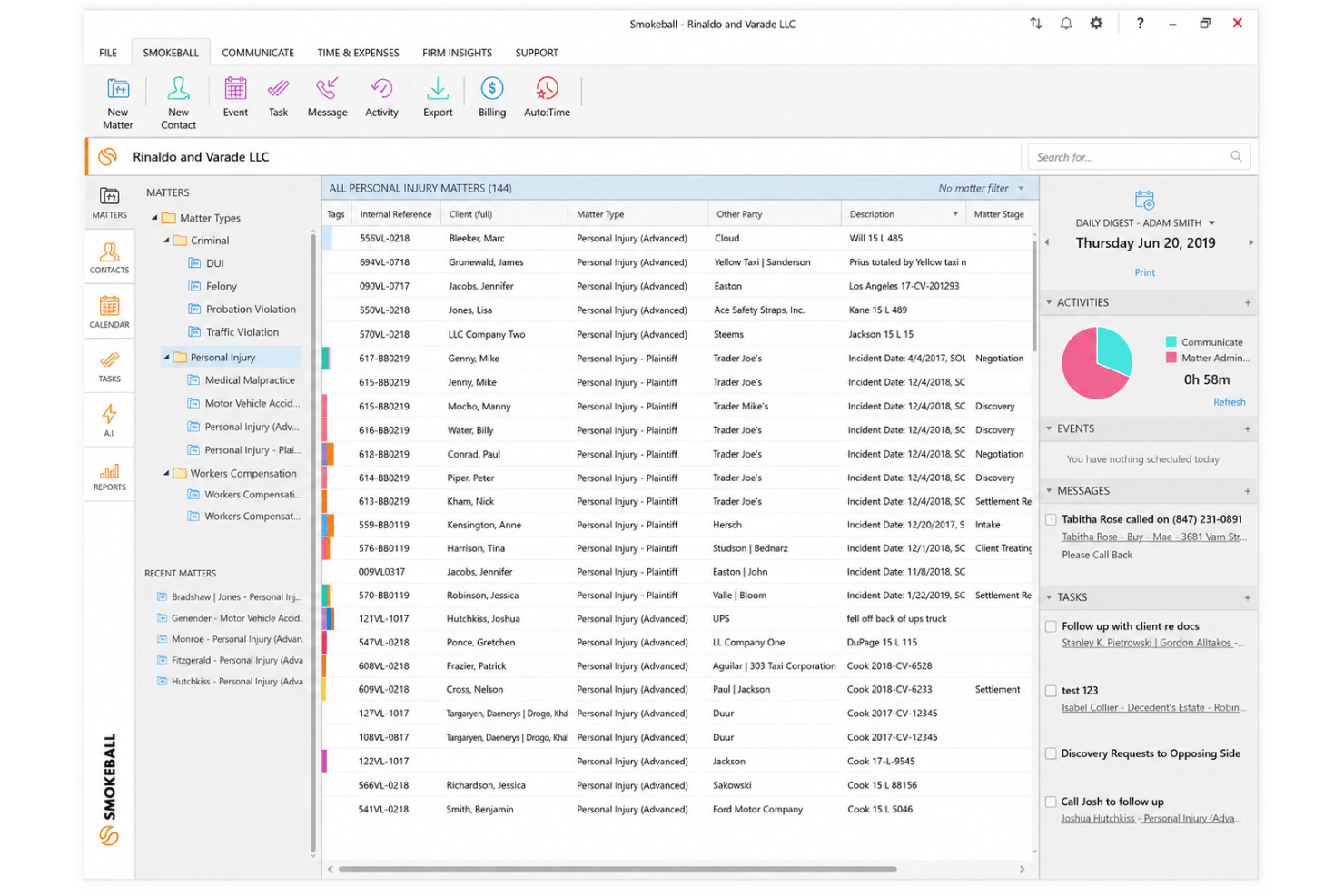This screenshot has height=896, width=1344.
Task: Click the horizontal scrollbar of matters table
Action: tap(618, 870)
